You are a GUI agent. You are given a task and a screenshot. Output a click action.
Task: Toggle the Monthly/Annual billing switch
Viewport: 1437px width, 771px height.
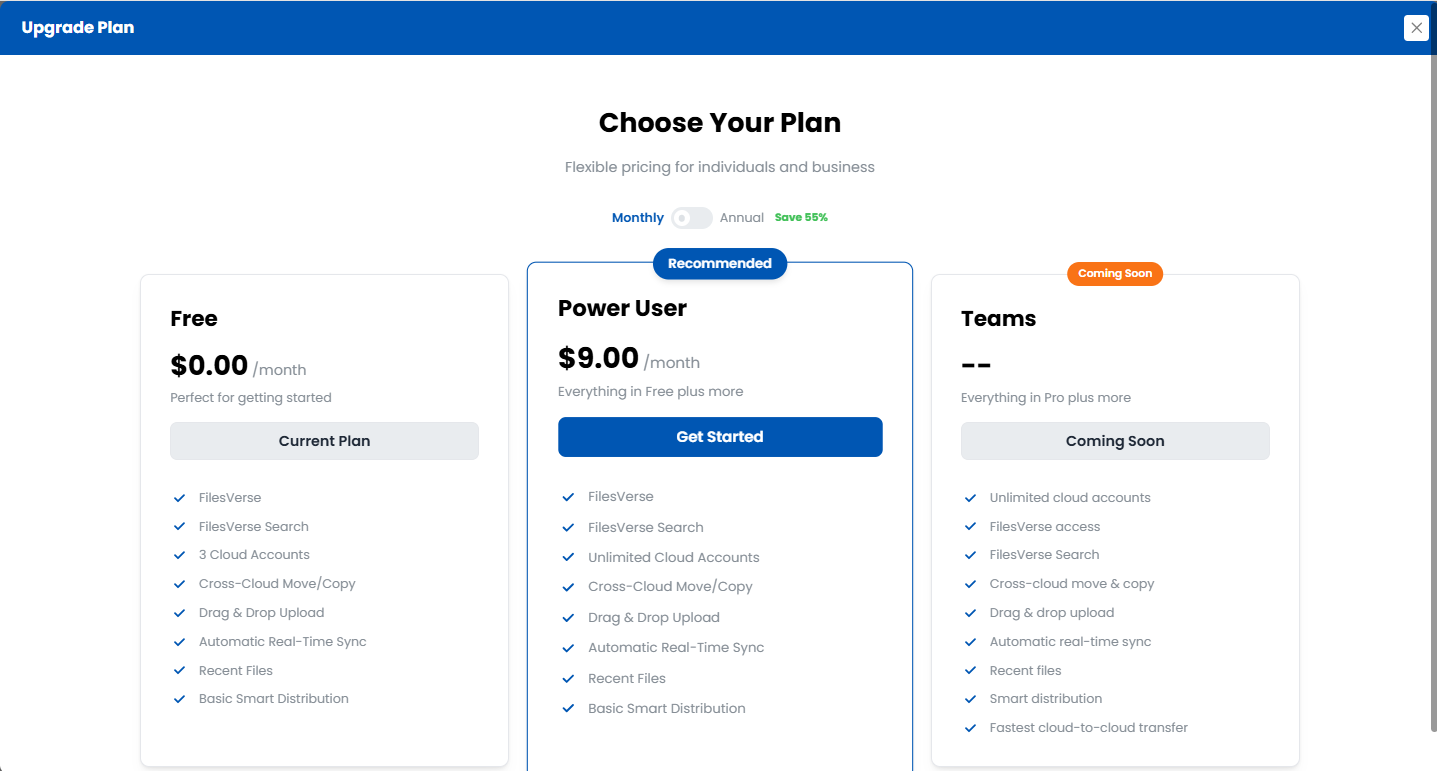691,218
